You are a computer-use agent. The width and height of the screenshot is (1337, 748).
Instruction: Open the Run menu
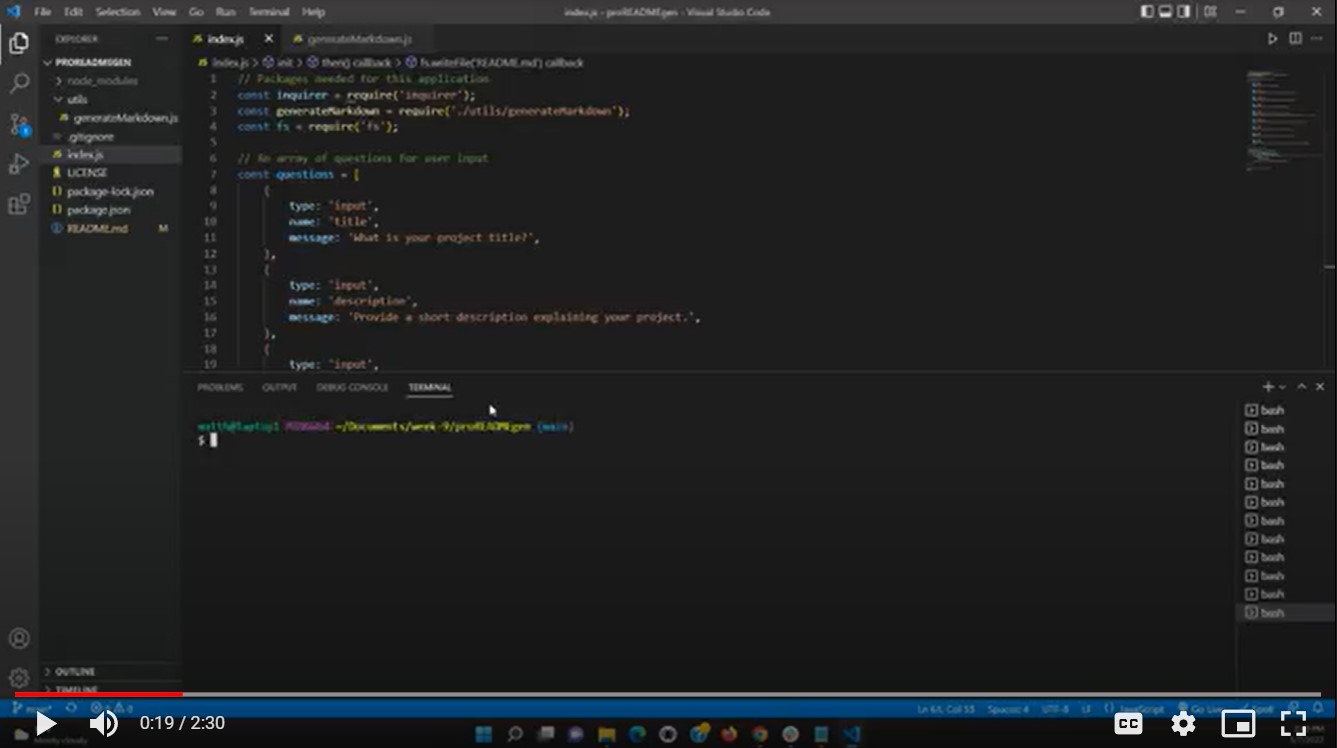click(x=226, y=12)
